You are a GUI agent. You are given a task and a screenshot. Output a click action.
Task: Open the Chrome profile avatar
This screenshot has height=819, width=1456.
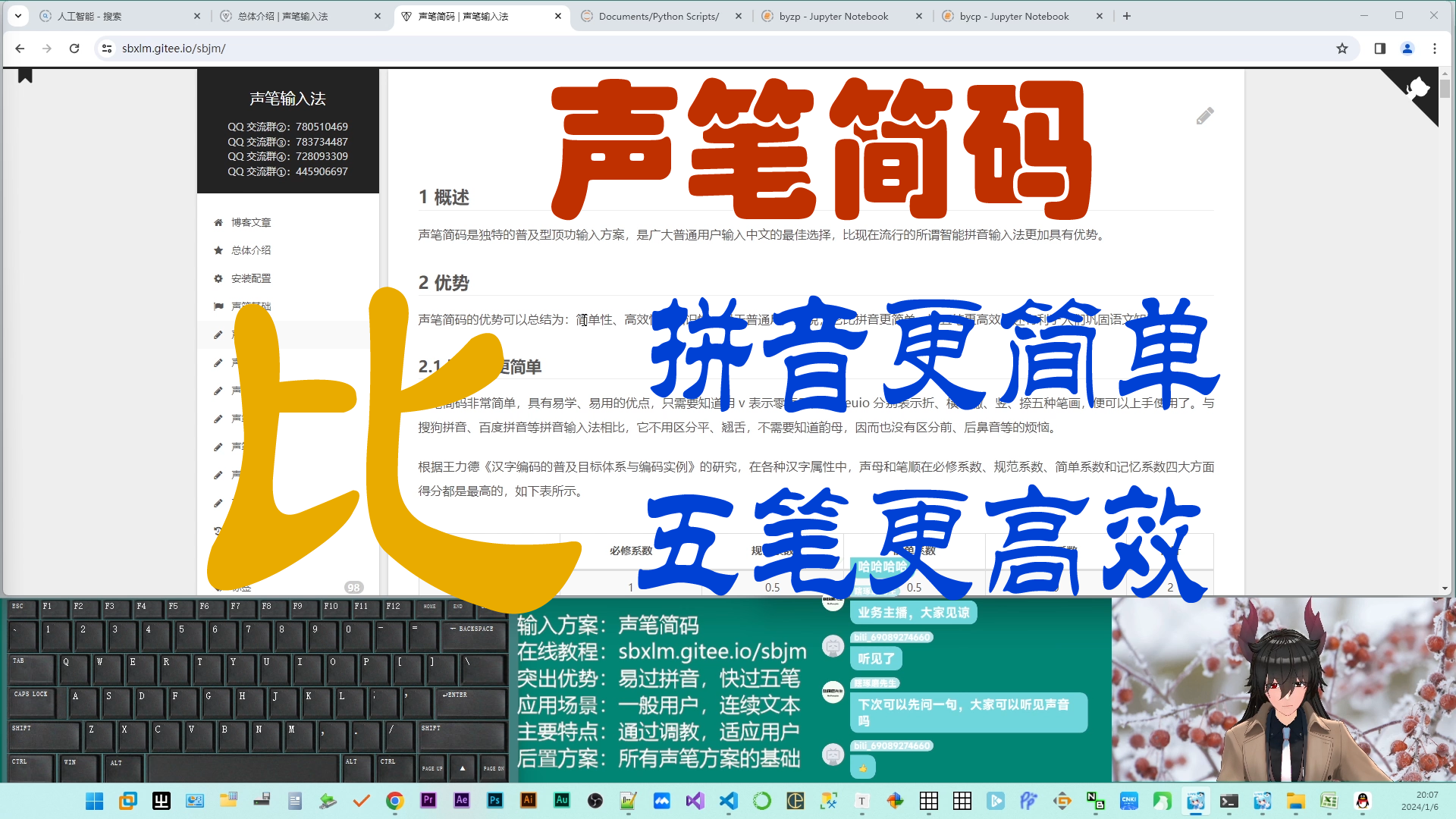coord(1407,49)
